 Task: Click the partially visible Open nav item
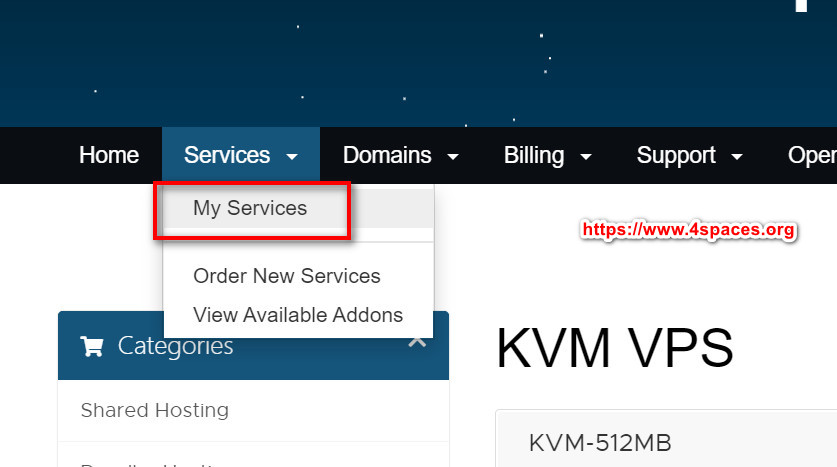point(812,155)
